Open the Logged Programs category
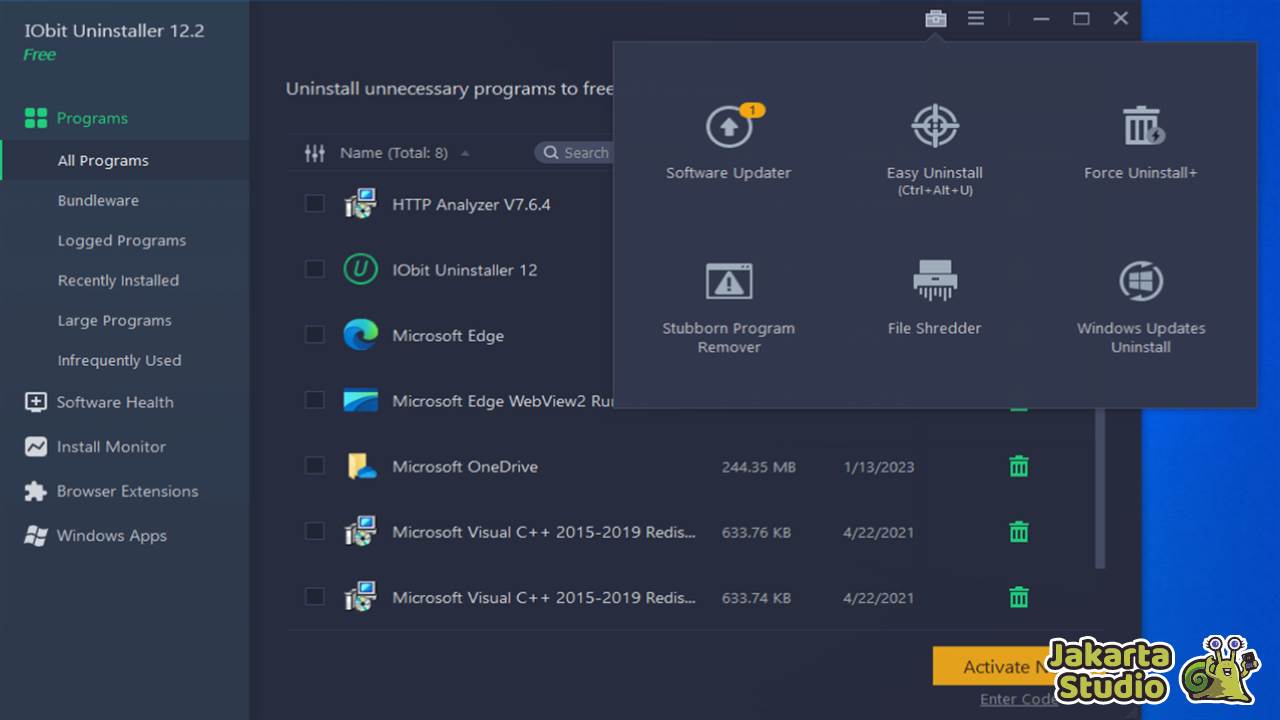Image resolution: width=1280 pixels, height=720 pixels. pyautogui.click(x=122, y=240)
